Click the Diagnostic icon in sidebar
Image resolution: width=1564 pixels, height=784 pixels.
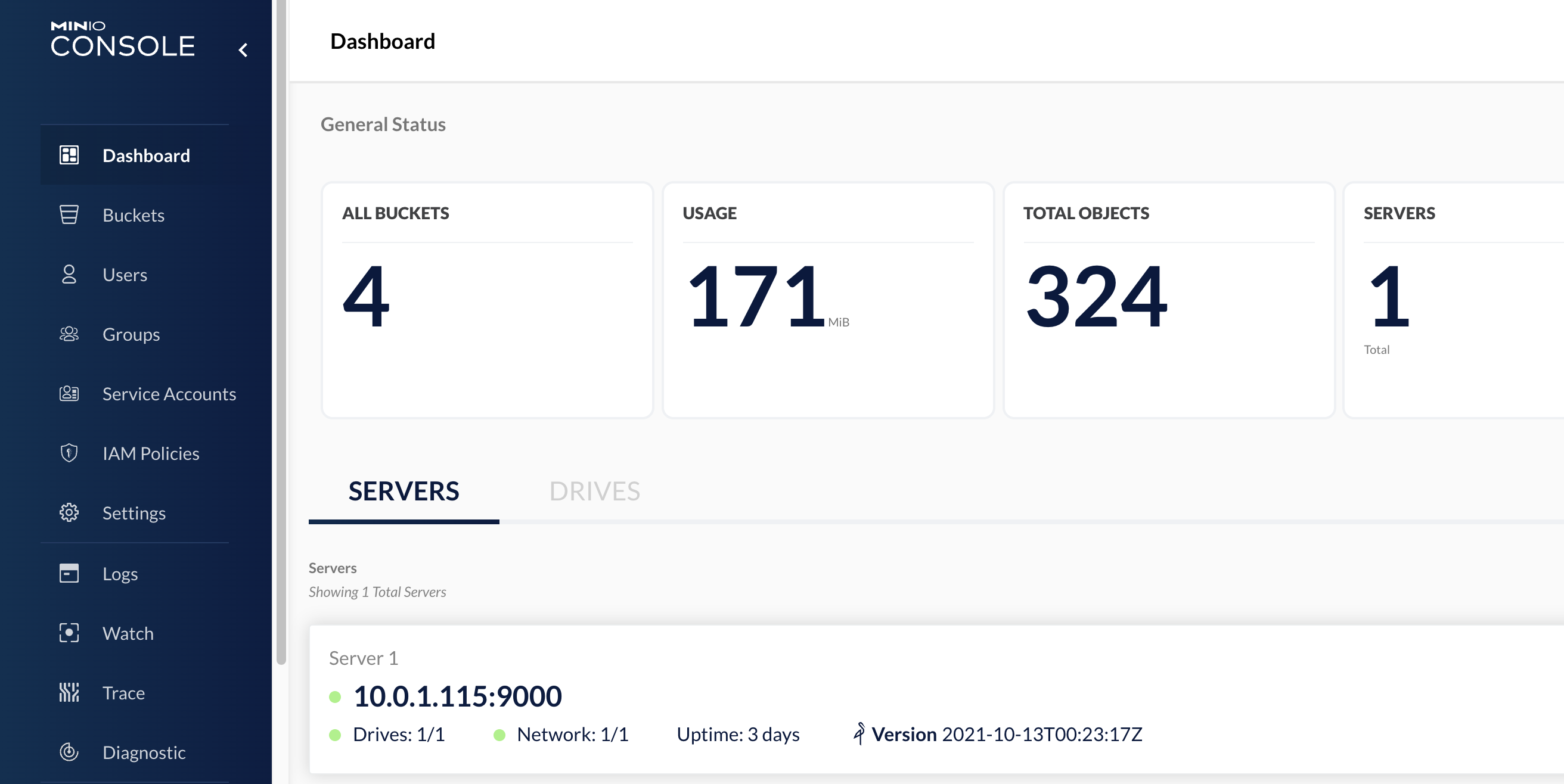(x=69, y=752)
